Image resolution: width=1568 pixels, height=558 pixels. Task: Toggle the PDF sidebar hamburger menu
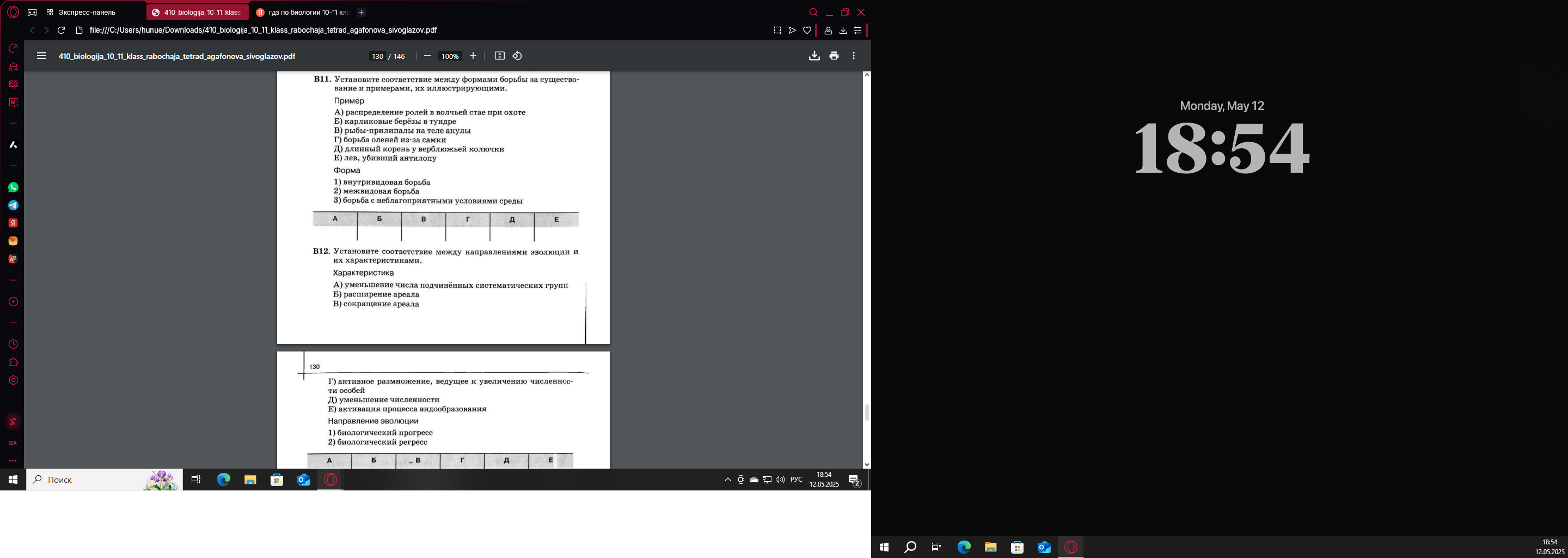point(41,56)
